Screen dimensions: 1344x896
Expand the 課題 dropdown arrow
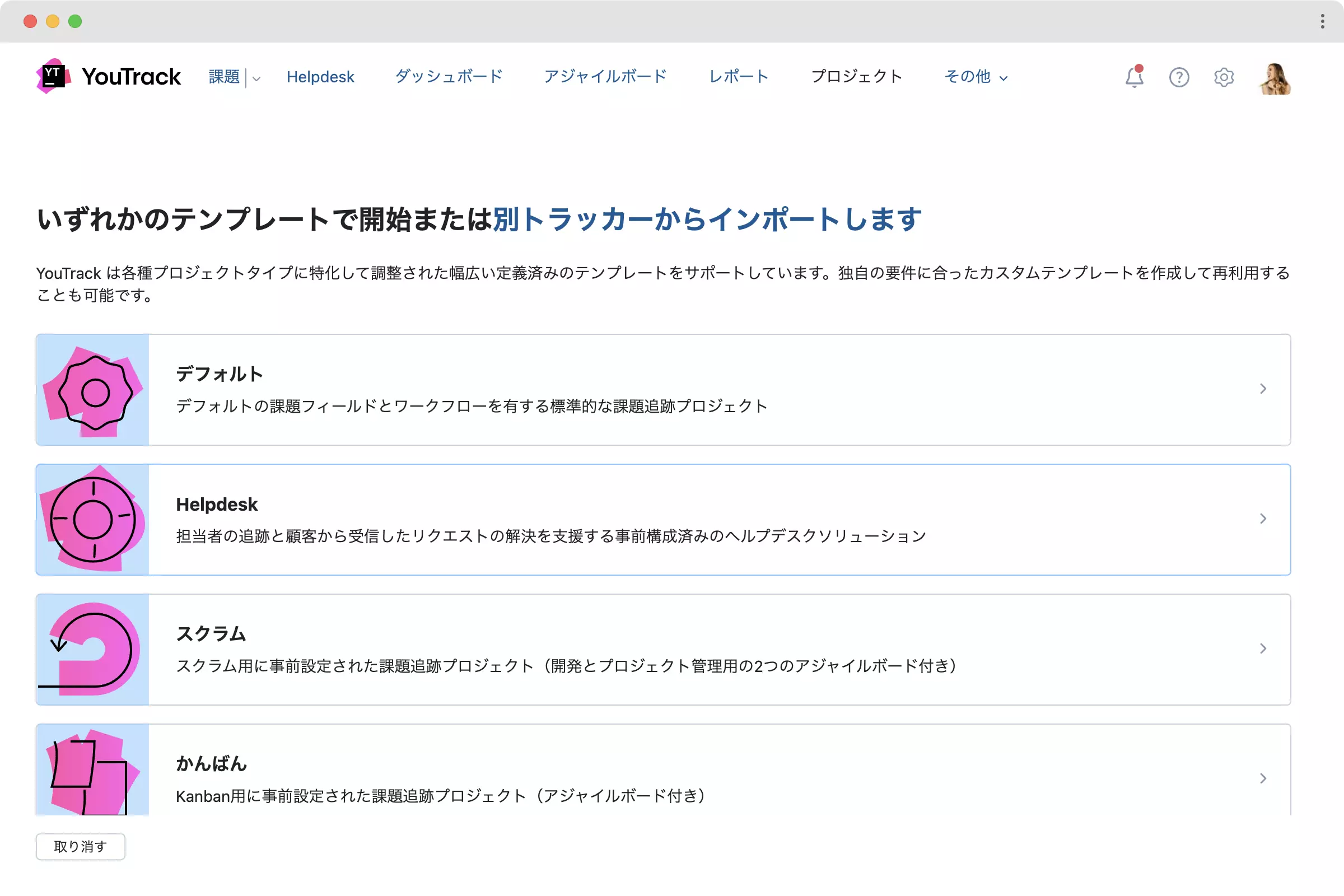(x=256, y=78)
